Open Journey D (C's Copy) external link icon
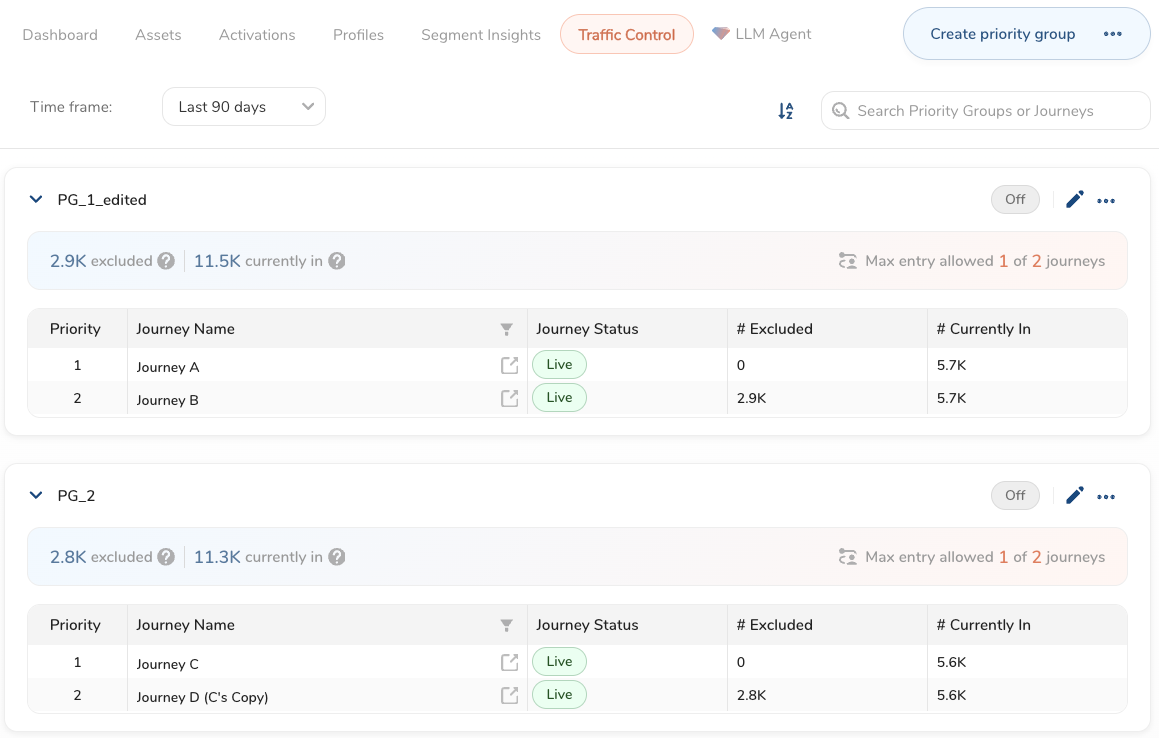The image size is (1159, 738). pos(509,695)
